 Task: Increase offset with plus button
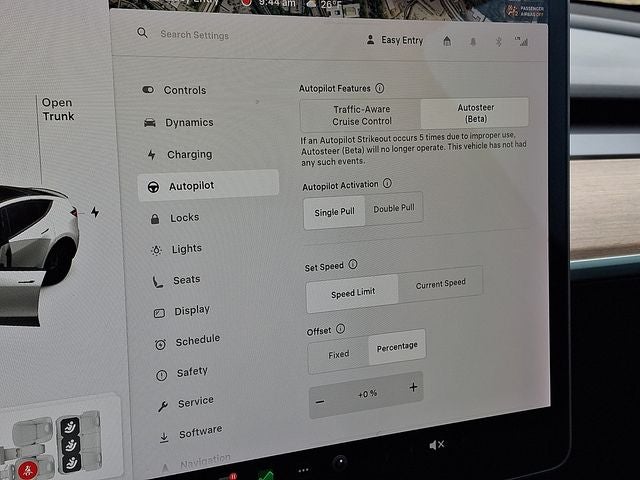pyautogui.click(x=413, y=387)
